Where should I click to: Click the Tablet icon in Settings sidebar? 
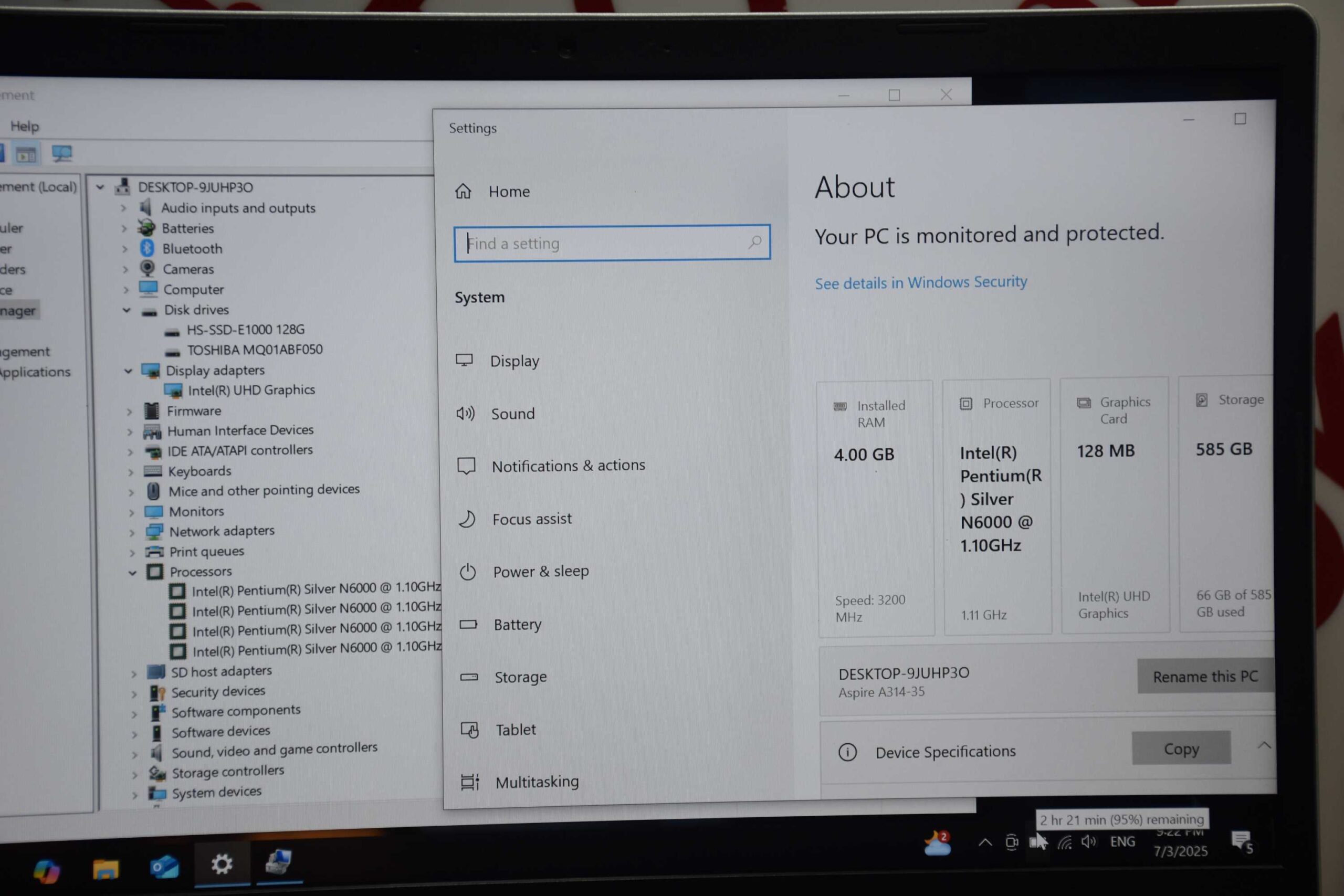tap(470, 730)
